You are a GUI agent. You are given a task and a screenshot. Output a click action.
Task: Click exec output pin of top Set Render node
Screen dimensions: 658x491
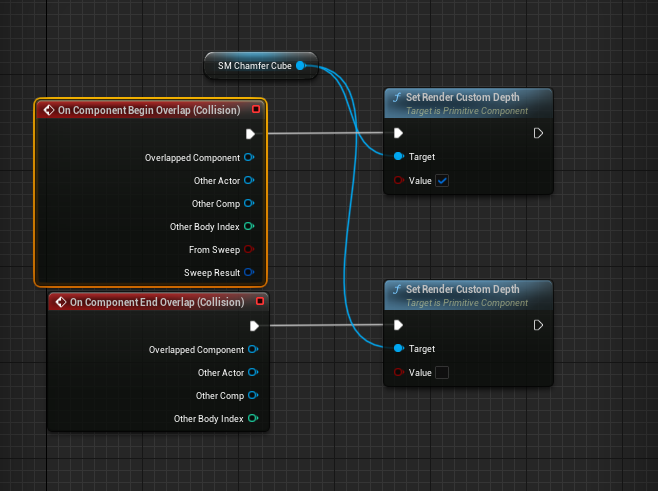[538, 133]
